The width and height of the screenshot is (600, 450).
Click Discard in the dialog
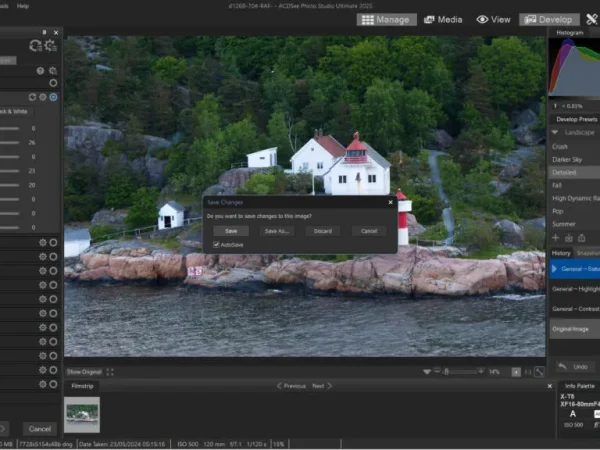(x=323, y=231)
